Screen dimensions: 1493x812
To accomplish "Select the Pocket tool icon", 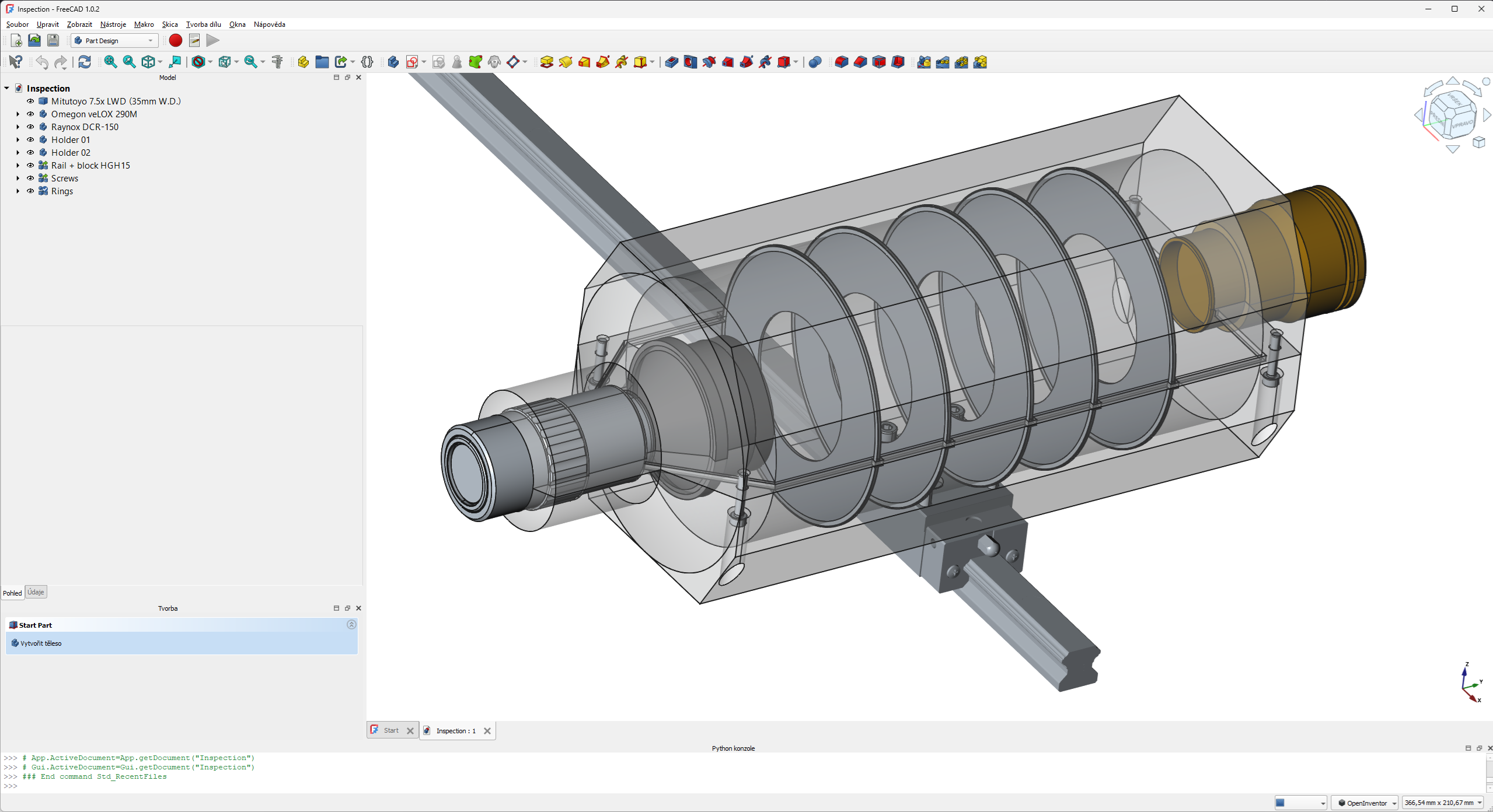I will 671,62.
